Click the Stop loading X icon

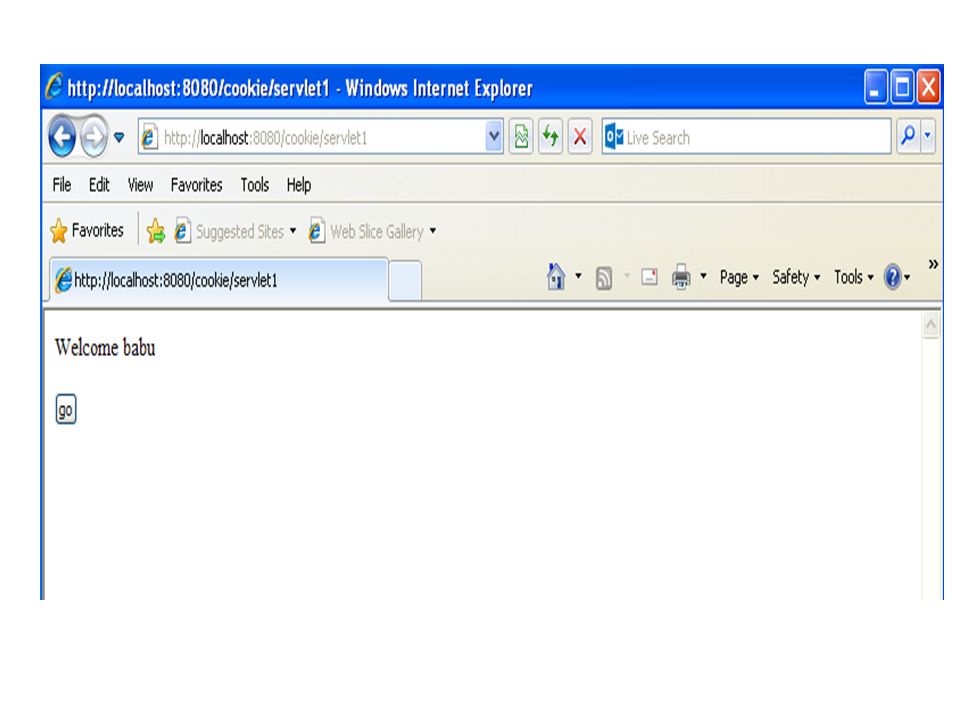[x=580, y=137]
